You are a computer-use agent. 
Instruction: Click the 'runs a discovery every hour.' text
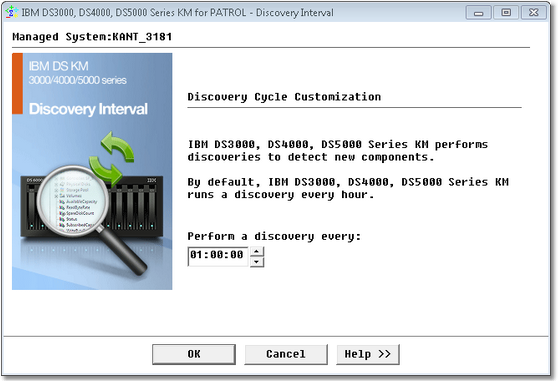pyautogui.click(x=281, y=195)
